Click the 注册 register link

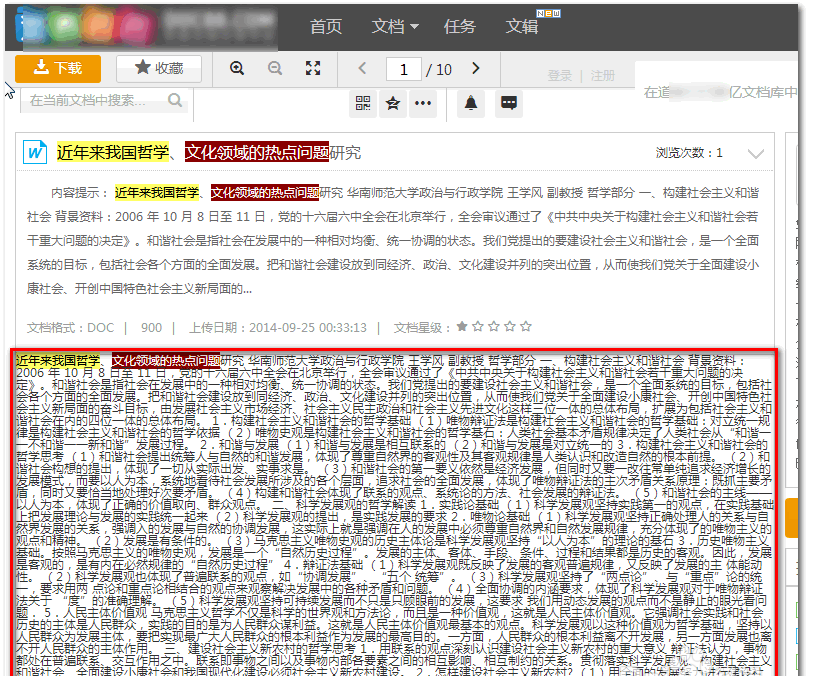(603, 76)
